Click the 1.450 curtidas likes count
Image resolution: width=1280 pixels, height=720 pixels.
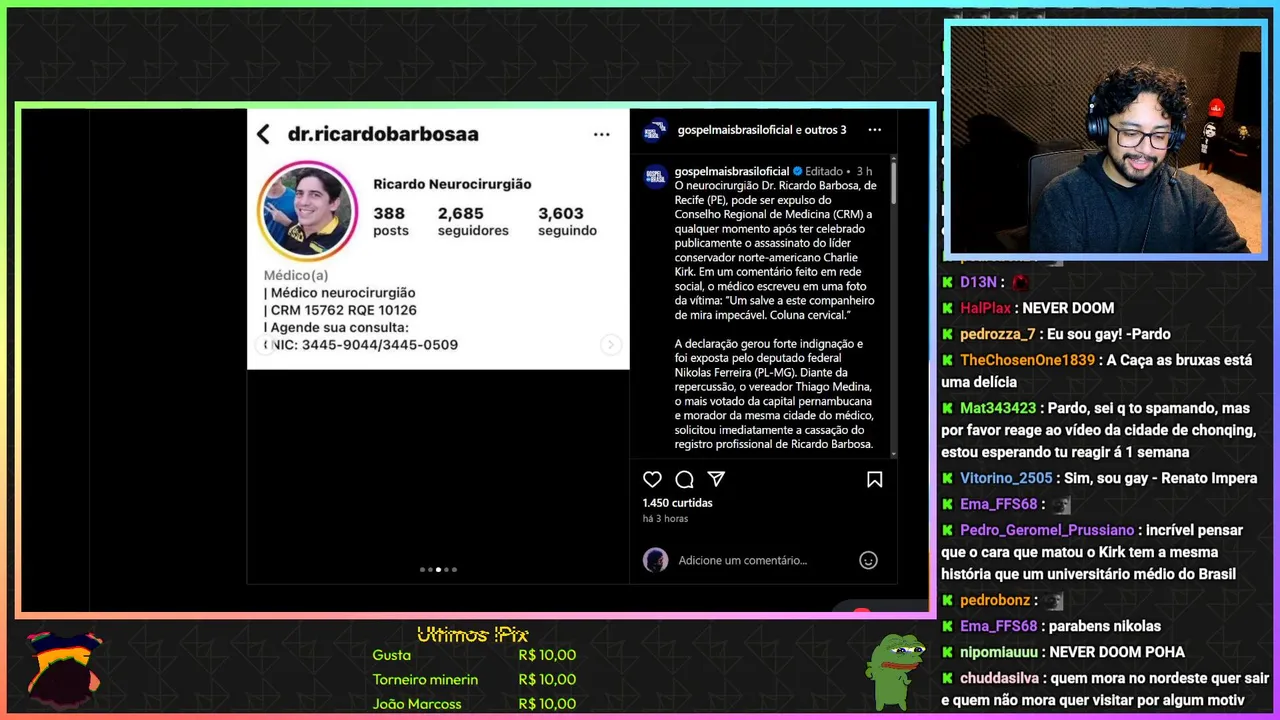[x=677, y=503]
